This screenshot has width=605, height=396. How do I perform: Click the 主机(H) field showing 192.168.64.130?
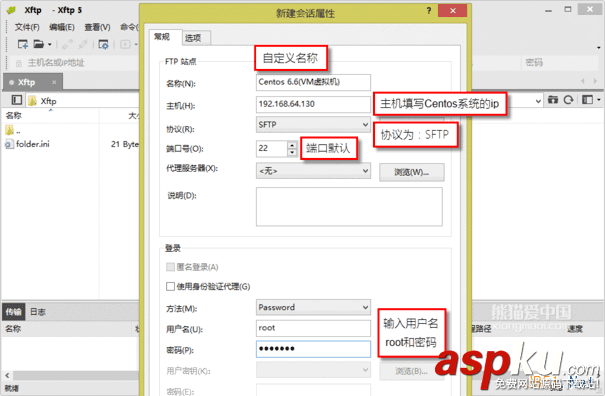(x=313, y=104)
